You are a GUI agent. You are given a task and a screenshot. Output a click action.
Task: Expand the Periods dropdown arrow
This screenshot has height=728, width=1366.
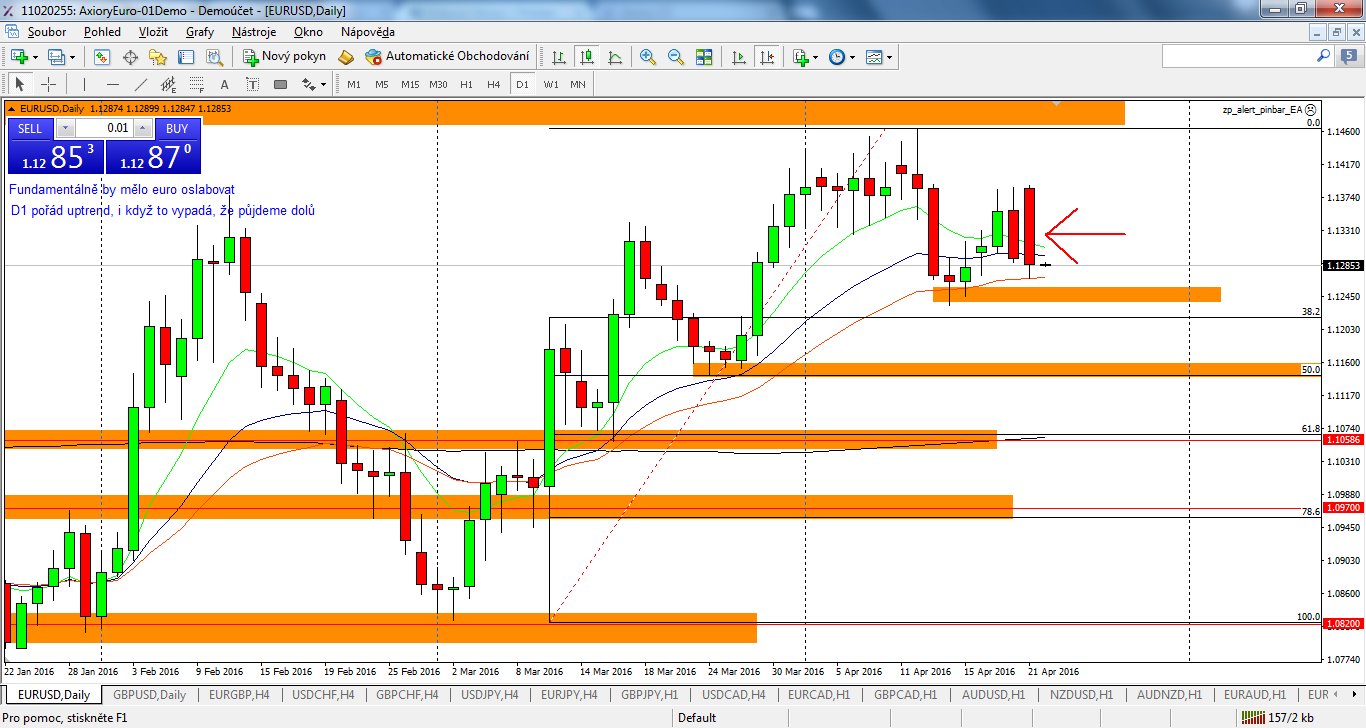click(853, 57)
